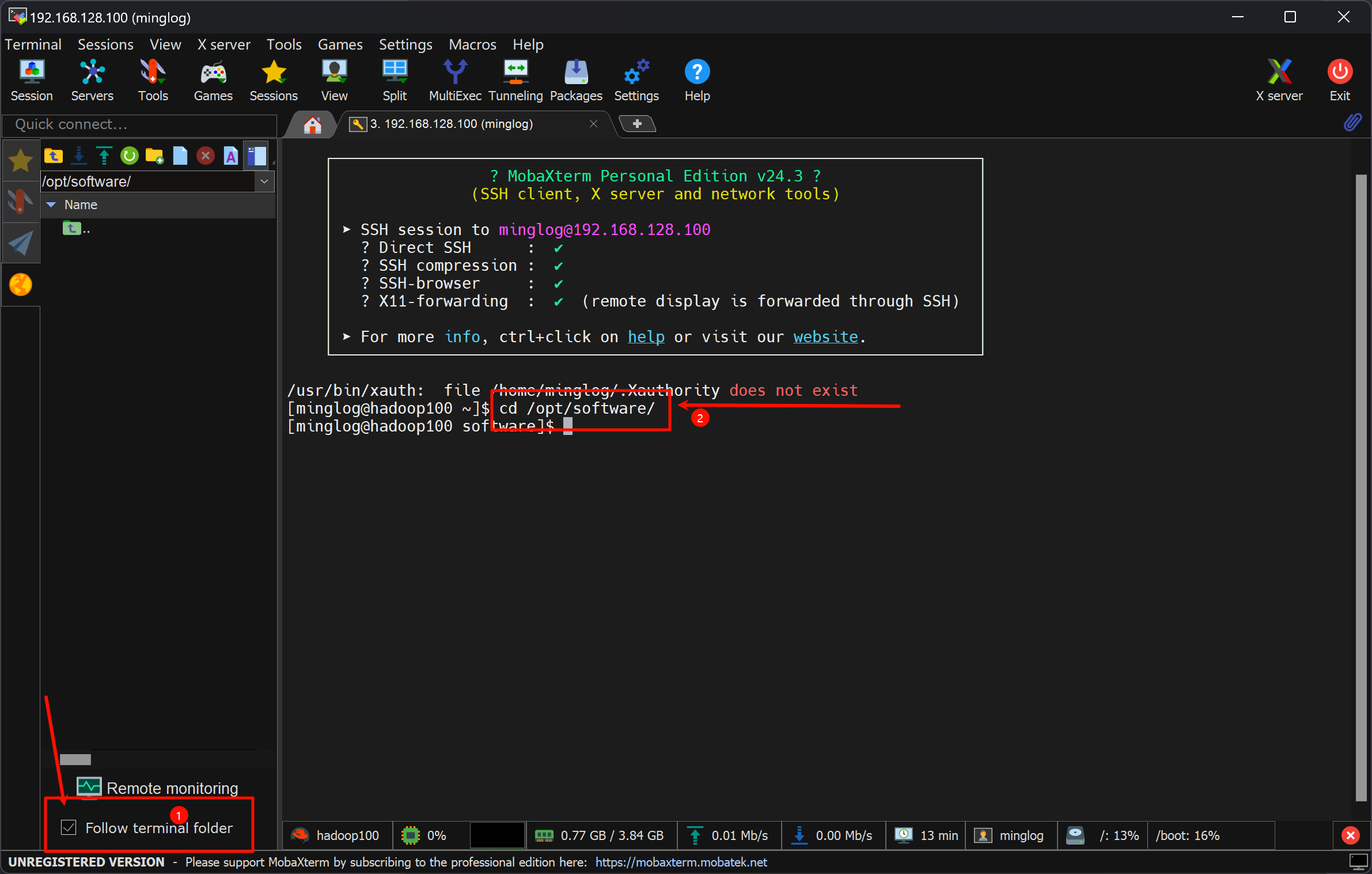Click the terminal vertical scrollbar
Image resolution: width=1372 pixels, height=874 pixels.
pyautogui.click(x=1361, y=487)
